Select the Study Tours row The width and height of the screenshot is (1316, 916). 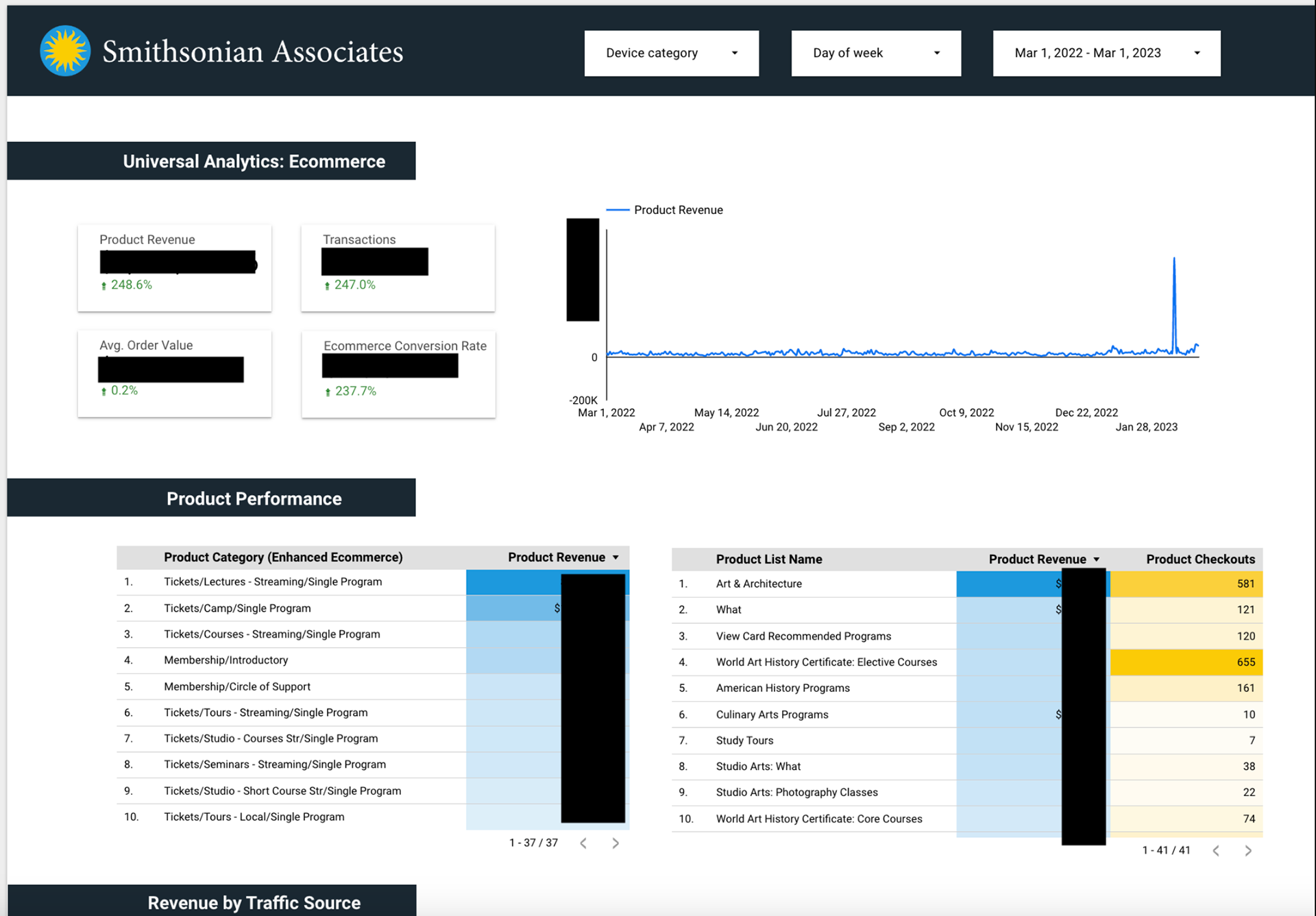pos(967,740)
